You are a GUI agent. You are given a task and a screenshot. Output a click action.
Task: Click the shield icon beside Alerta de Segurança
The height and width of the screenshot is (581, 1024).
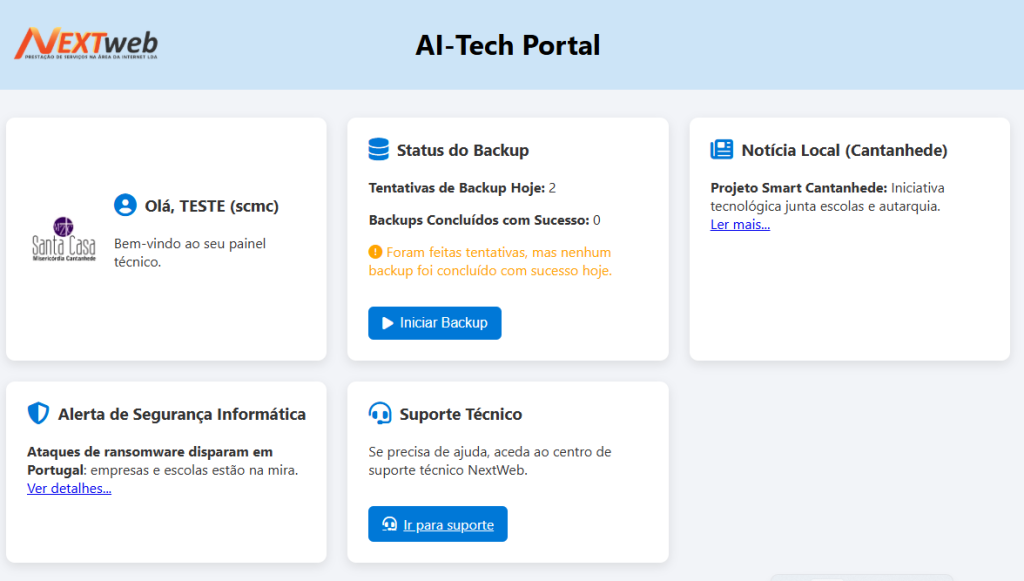point(38,414)
